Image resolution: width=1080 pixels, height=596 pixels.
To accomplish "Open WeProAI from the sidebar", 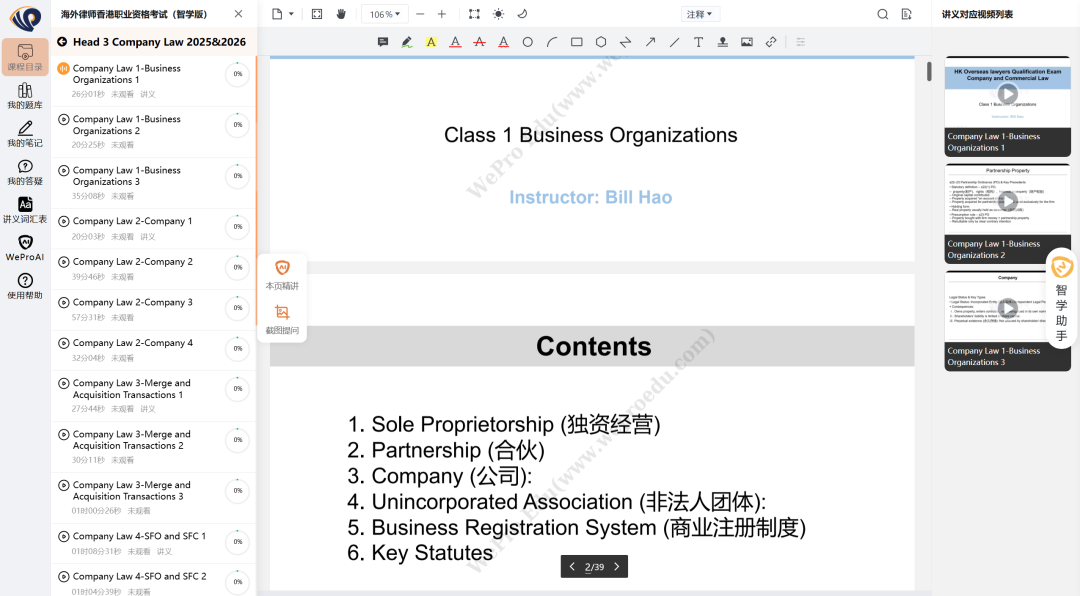I will 25,248.
